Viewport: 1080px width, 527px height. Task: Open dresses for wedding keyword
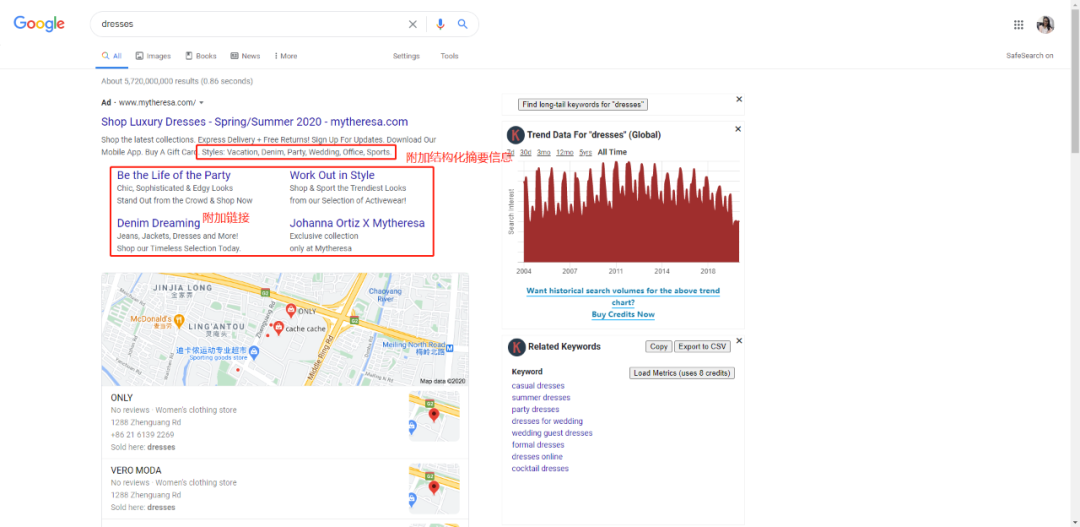point(547,421)
